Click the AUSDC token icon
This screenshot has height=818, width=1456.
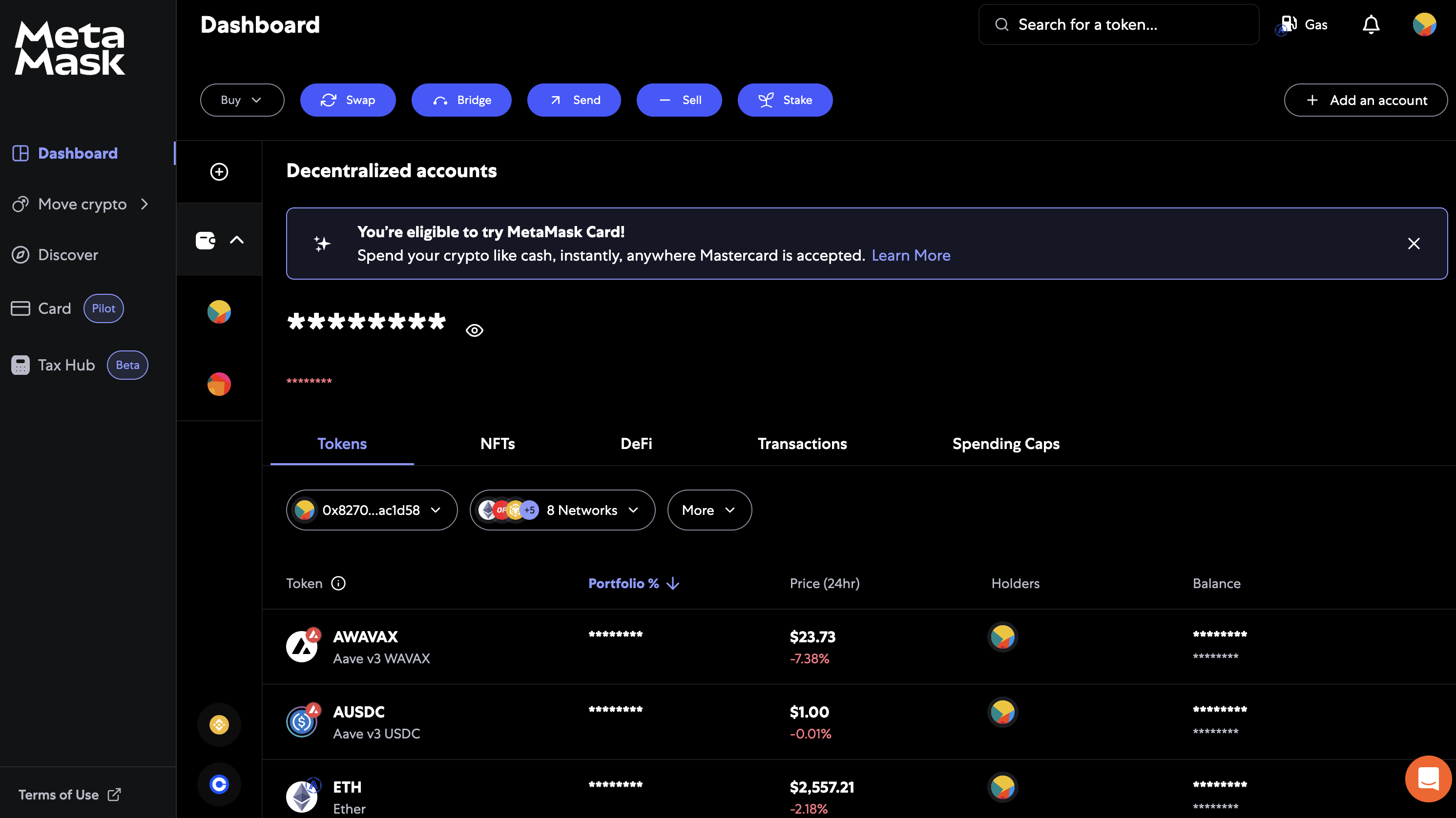click(302, 720)
